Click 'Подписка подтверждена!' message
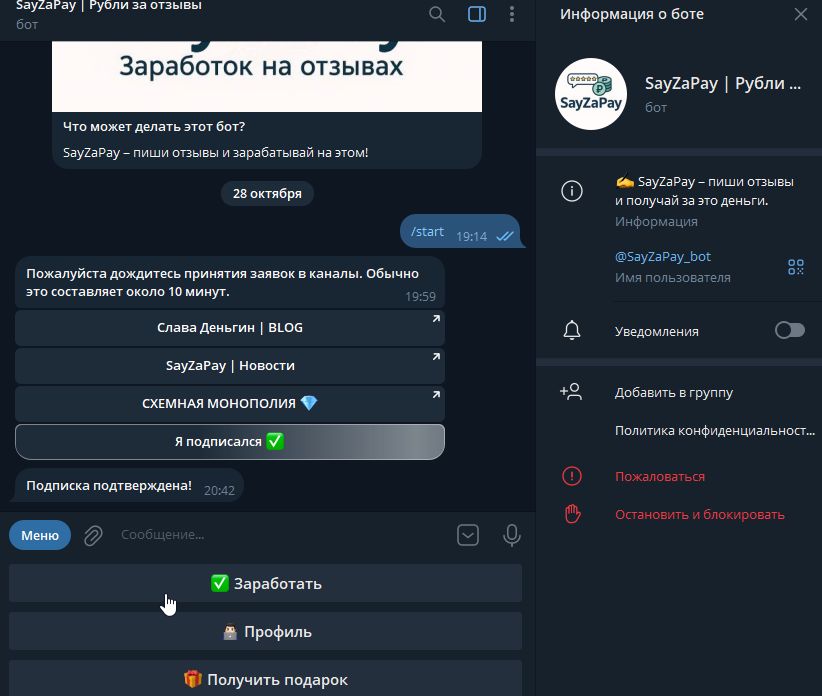Viewport: 822px width, 696px height. [129, 485]
